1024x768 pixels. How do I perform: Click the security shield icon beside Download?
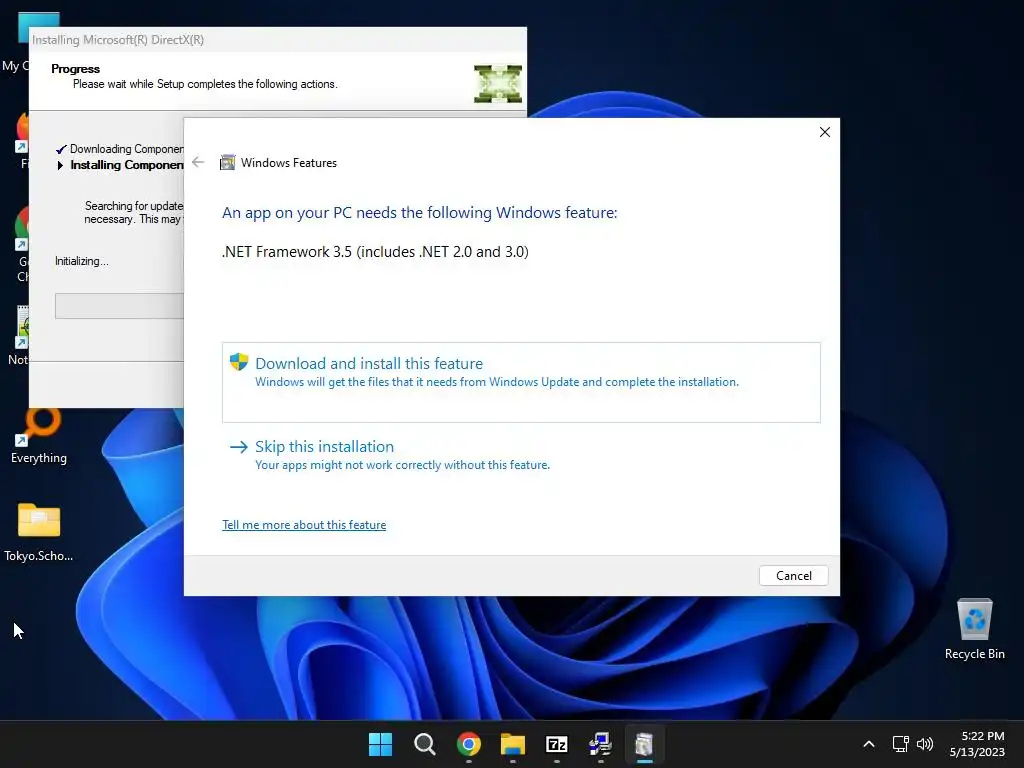239,362
